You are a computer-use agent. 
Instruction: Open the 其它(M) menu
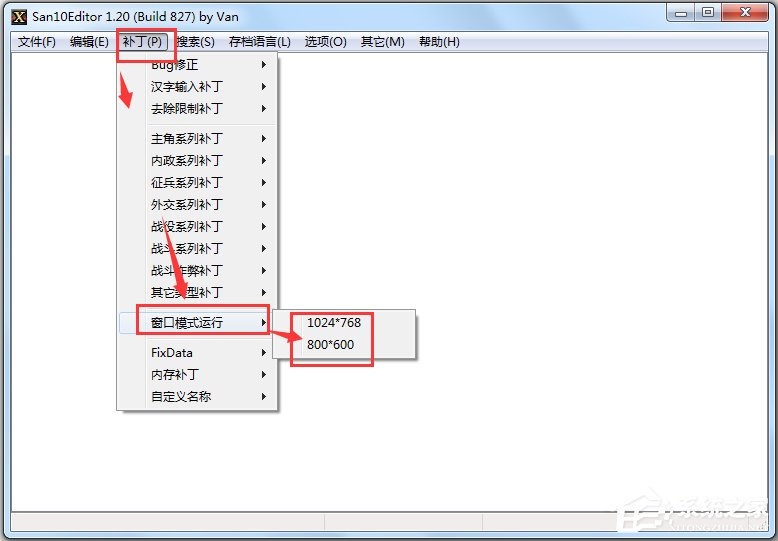383,42
